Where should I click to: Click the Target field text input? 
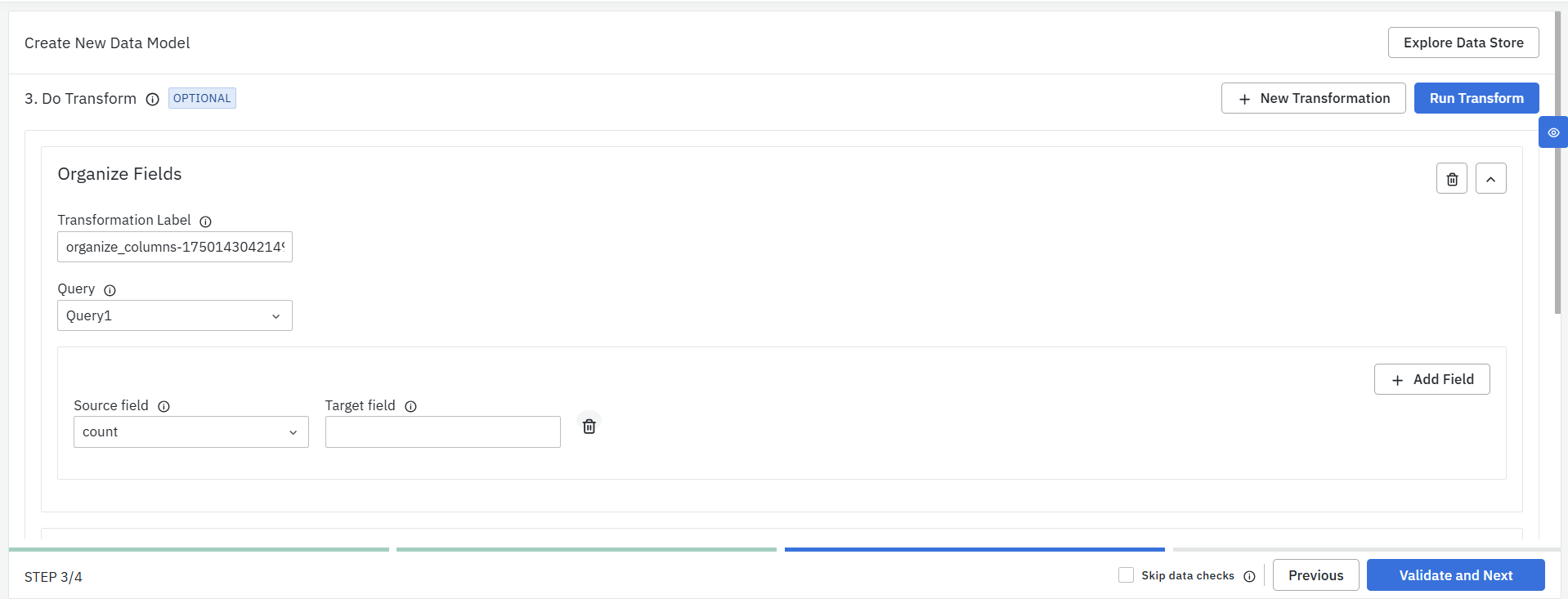click(443, 432)
